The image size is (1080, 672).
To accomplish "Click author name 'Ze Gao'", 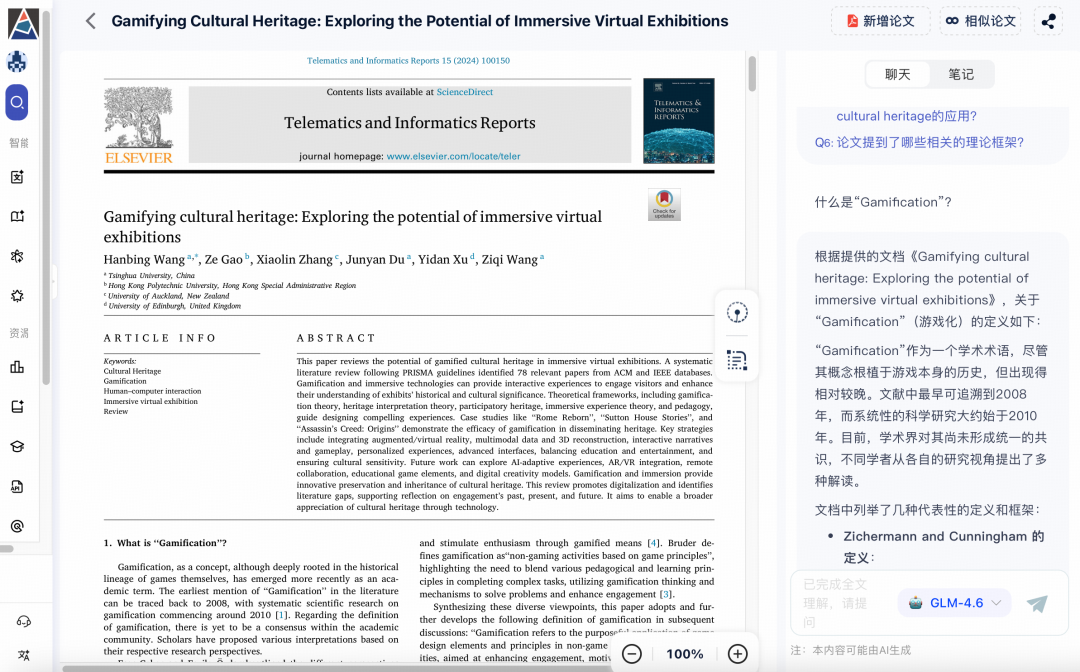I will point(223,260).
